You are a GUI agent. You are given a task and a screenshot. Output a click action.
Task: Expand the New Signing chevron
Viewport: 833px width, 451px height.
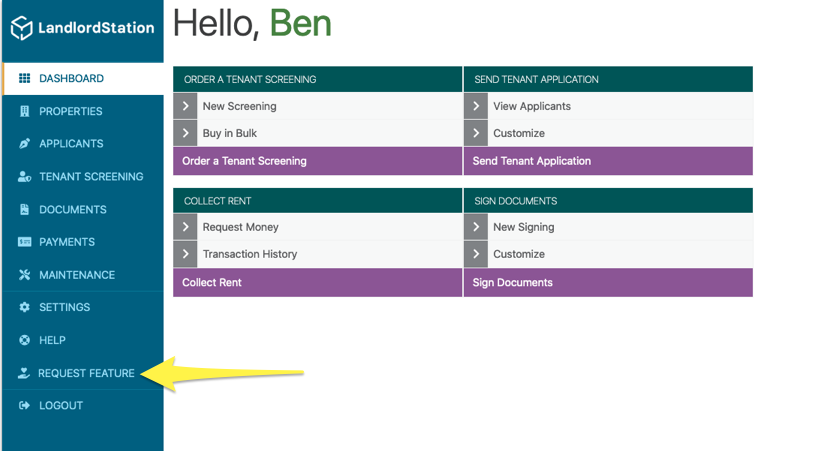476,227
